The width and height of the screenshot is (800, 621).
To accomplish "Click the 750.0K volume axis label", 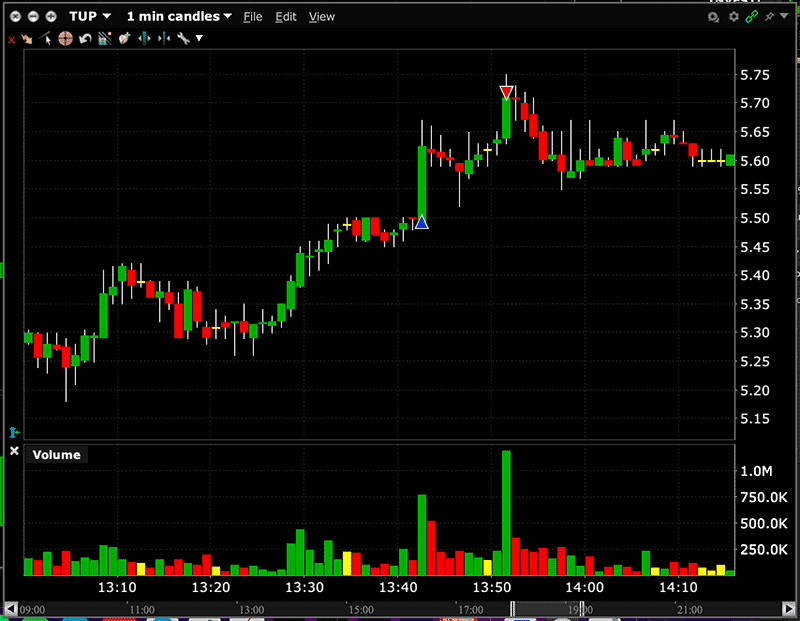I will coord(764,498).
